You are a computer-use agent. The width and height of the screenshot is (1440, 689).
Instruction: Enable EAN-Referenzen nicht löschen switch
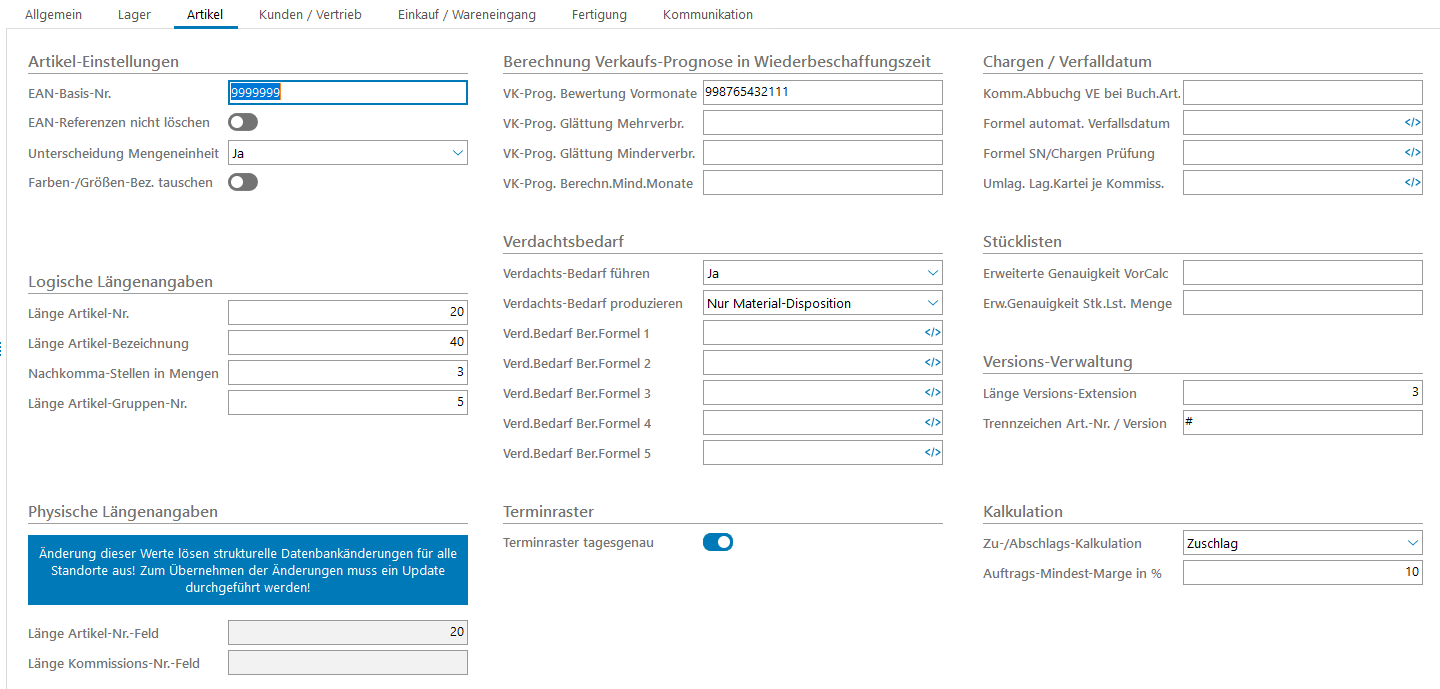tap(243, 123)
